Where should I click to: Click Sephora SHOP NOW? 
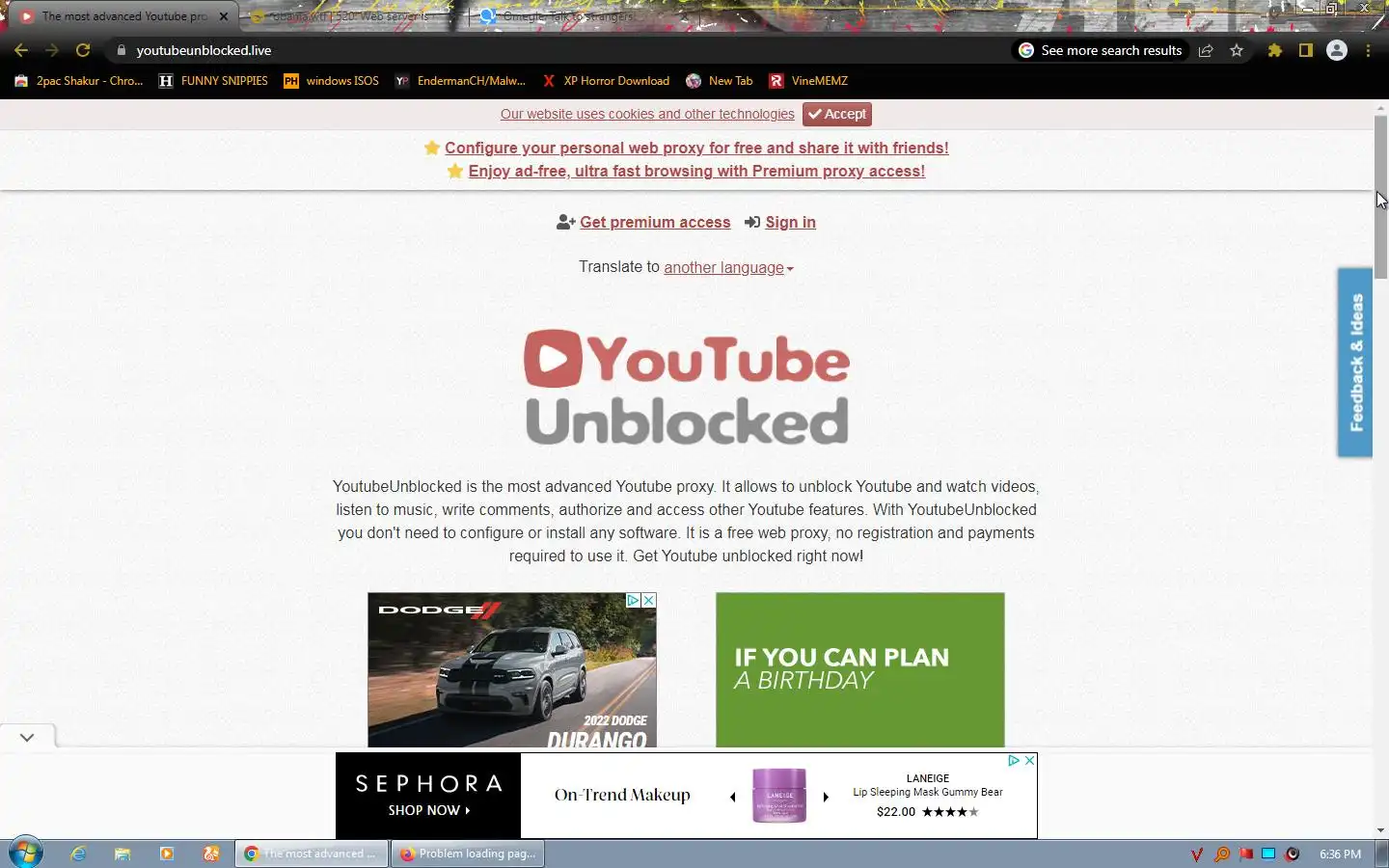tap(429, 810)
